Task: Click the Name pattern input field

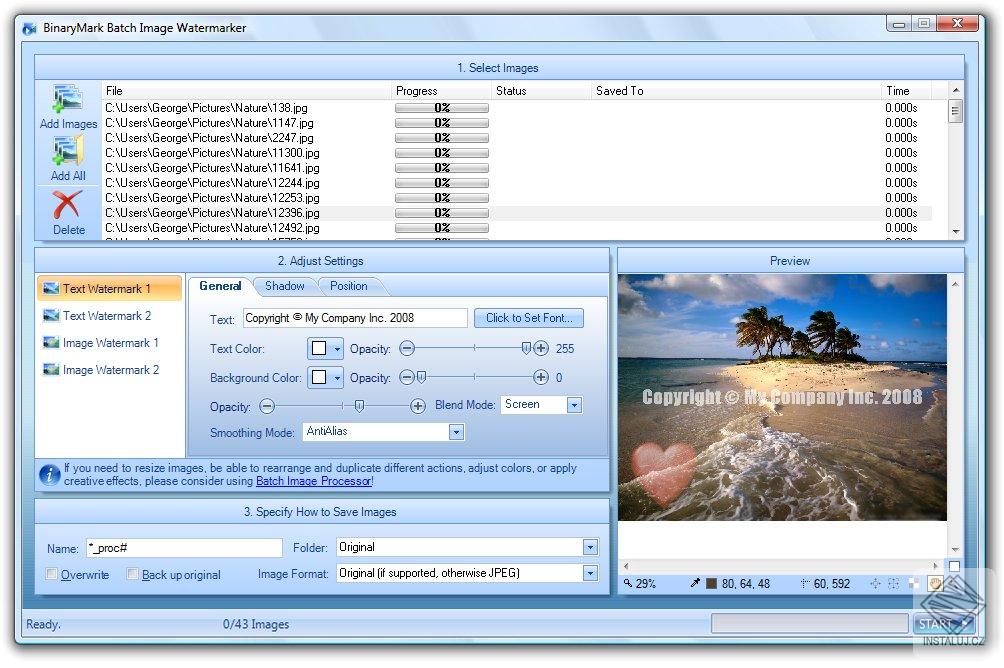Action: click(184, 548)
